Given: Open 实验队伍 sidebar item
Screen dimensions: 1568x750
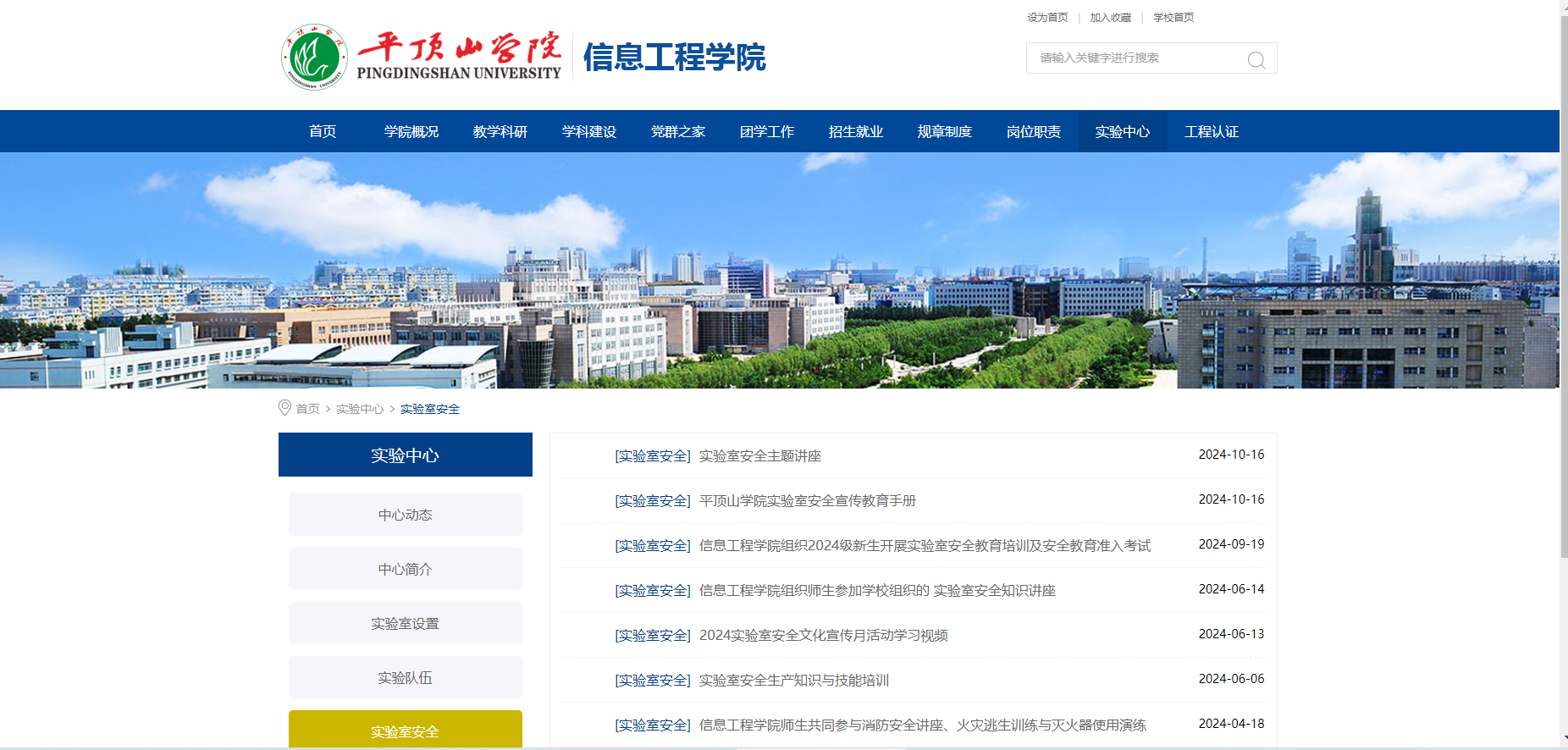Looking at the screenshot, I should 405,677.
